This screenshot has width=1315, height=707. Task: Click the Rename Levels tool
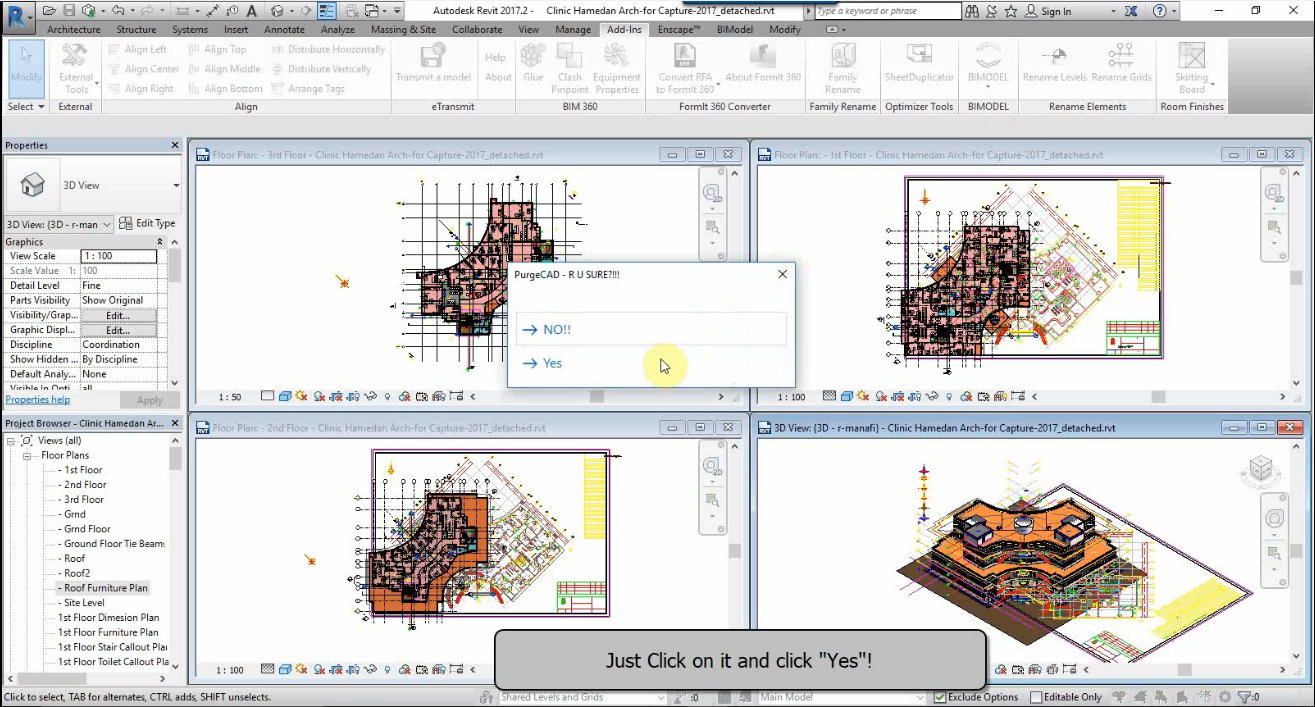click(1054, 63)
